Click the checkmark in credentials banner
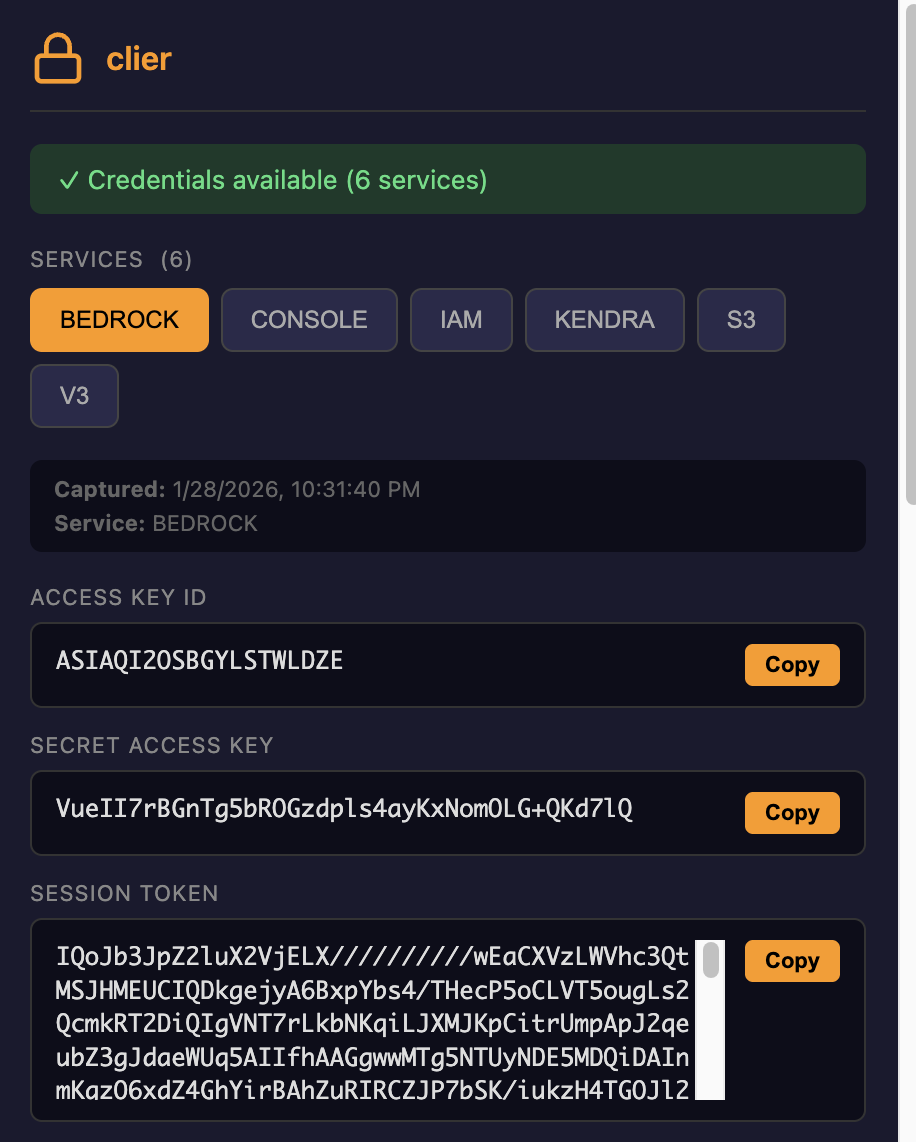Screen dimensions: 916x1142 click(x=68, y=181)
